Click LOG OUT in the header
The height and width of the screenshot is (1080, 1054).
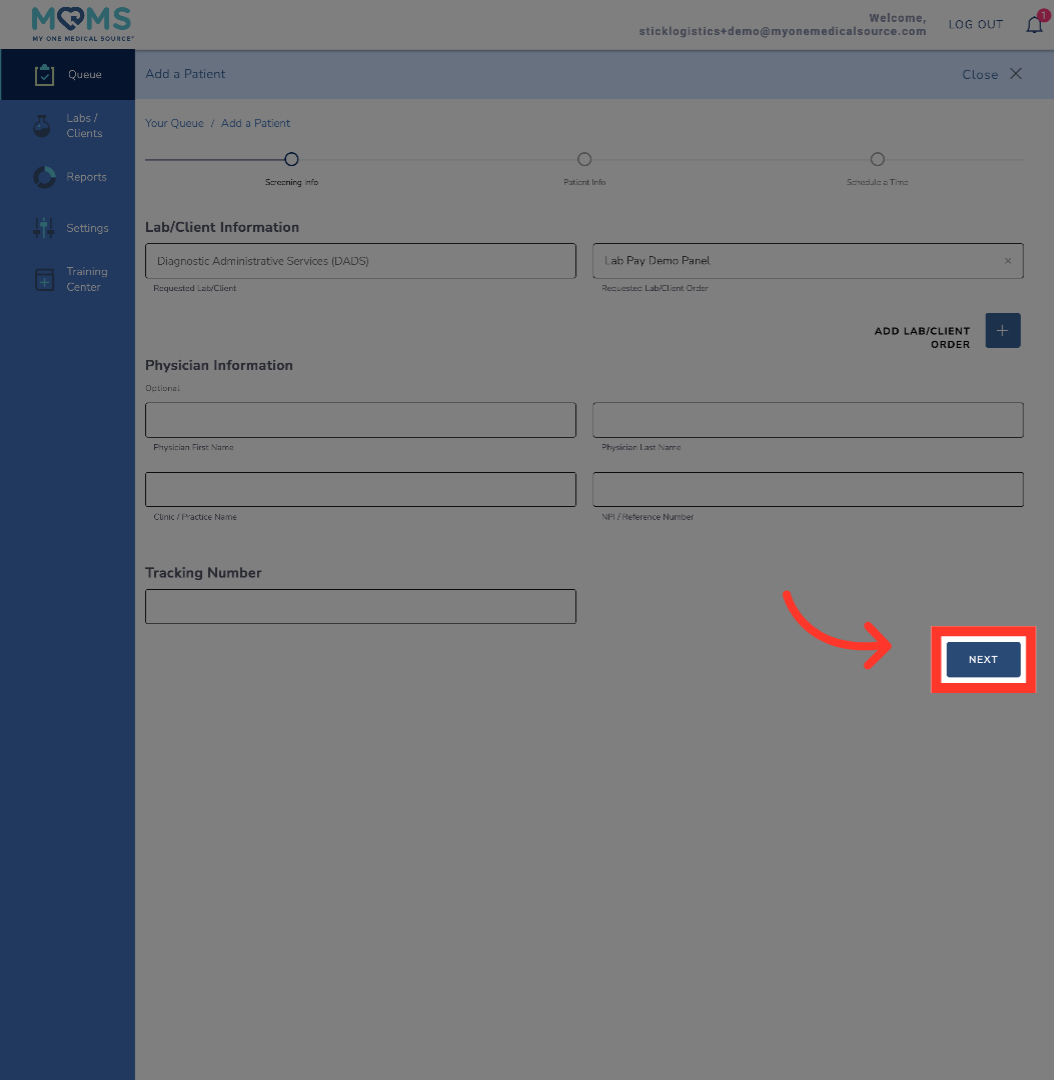(975, 25)
